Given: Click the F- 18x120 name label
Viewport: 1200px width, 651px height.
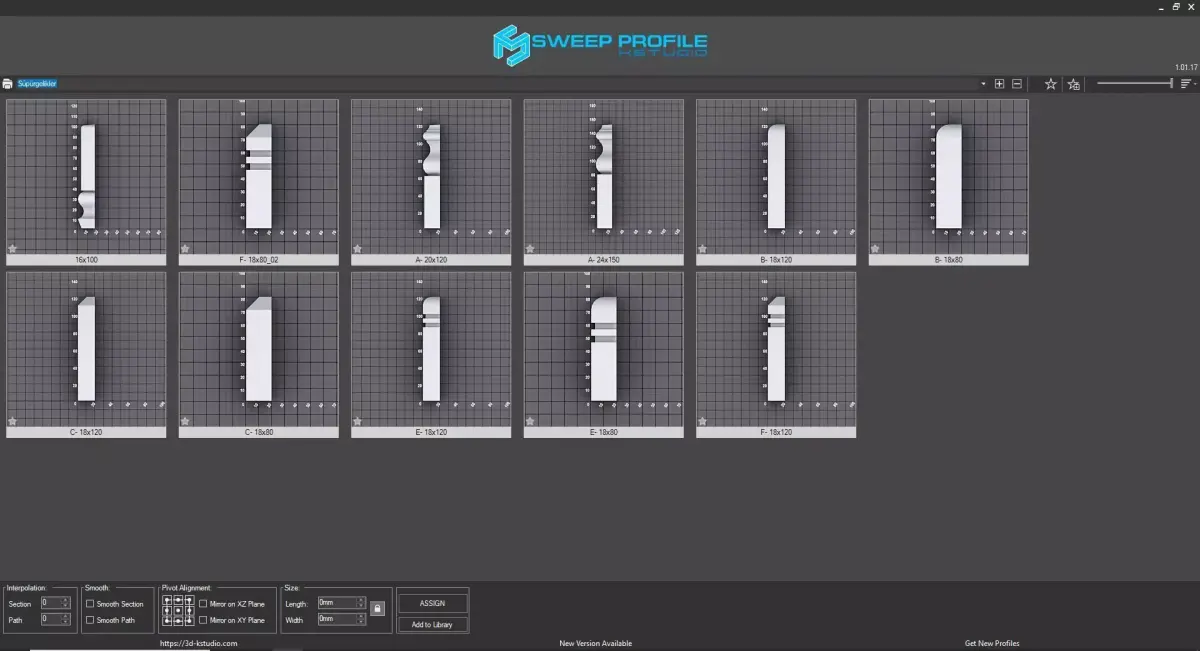Looking at the screenshot, I should [776, 432].
